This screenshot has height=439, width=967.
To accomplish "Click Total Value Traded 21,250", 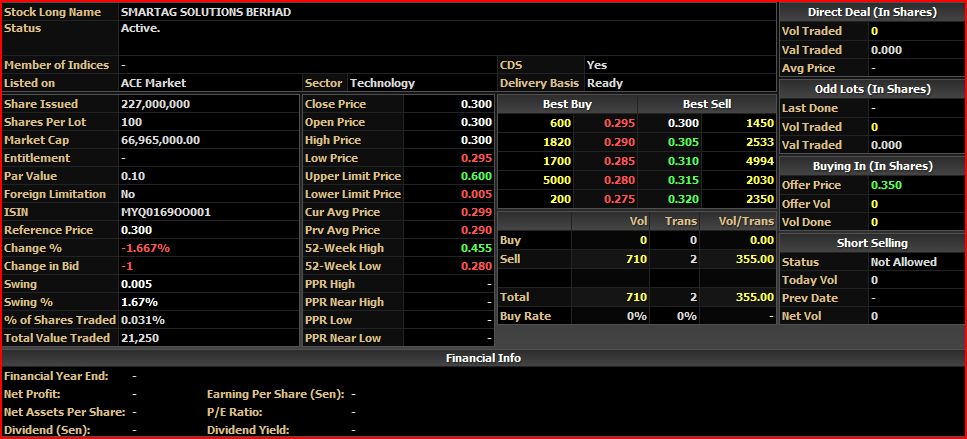I will point(141,338).
